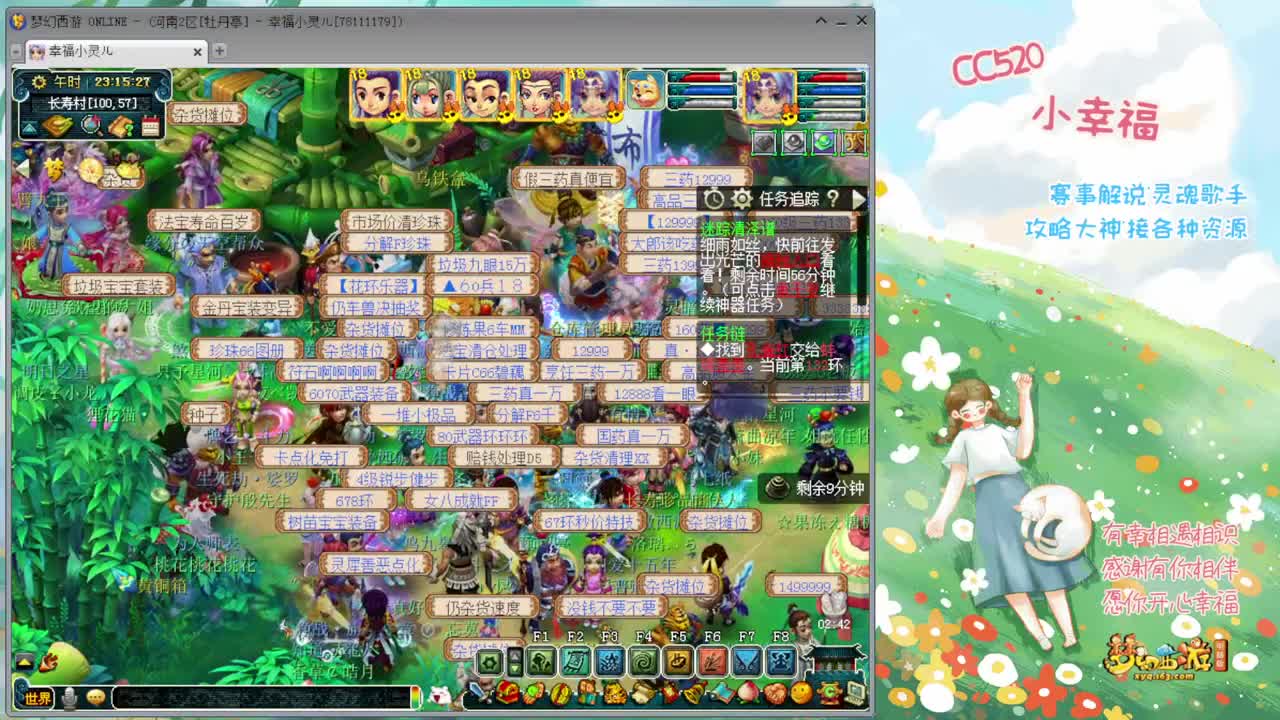The height and width of the screenshot is (720, 1280).
Task: Select the fourth team member portrait
Action: click(x=540, y=95)
